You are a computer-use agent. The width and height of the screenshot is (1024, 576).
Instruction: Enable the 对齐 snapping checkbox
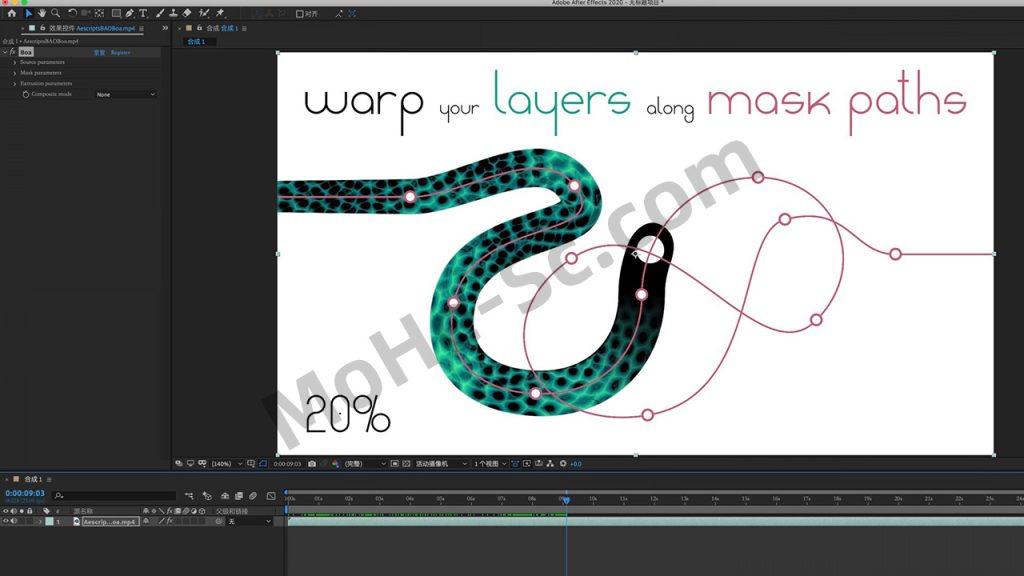pyautogui.click(x=300, y=14)
